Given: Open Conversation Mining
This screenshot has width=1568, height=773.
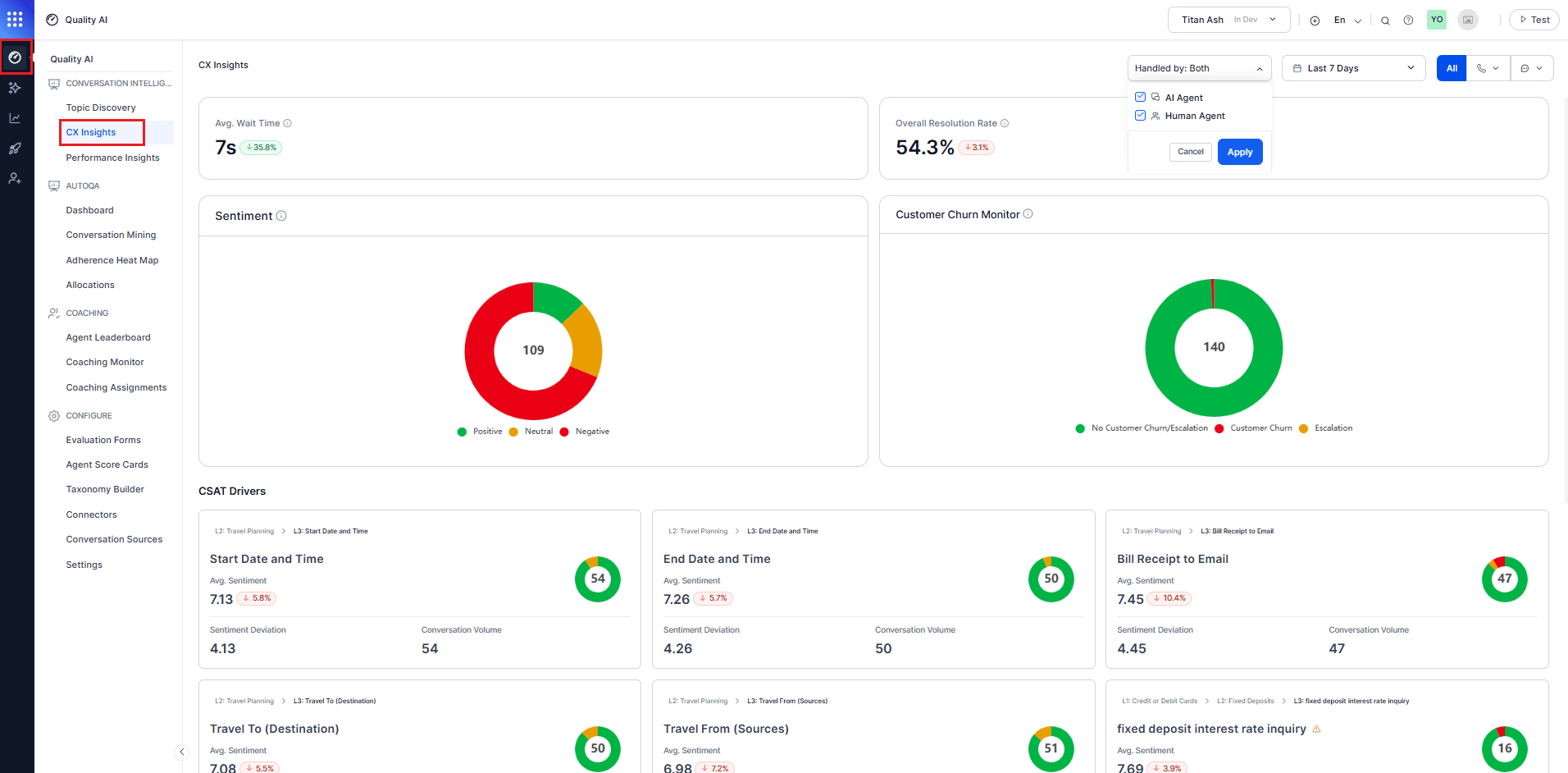Looking at the screenshot, I should (x=111, y=235).
